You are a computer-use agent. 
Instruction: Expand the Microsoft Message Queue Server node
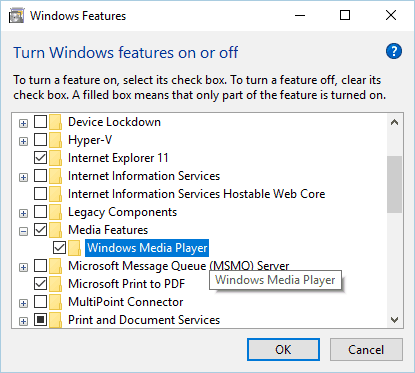point(23,267)
